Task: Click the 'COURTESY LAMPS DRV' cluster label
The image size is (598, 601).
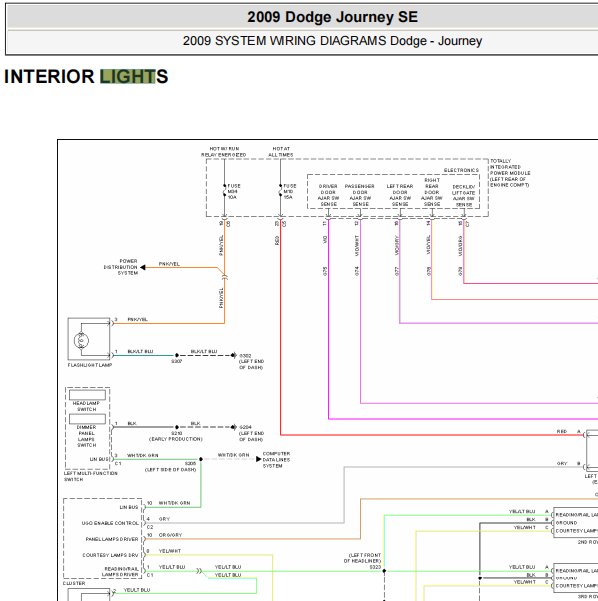Action: tap(110, 555)
